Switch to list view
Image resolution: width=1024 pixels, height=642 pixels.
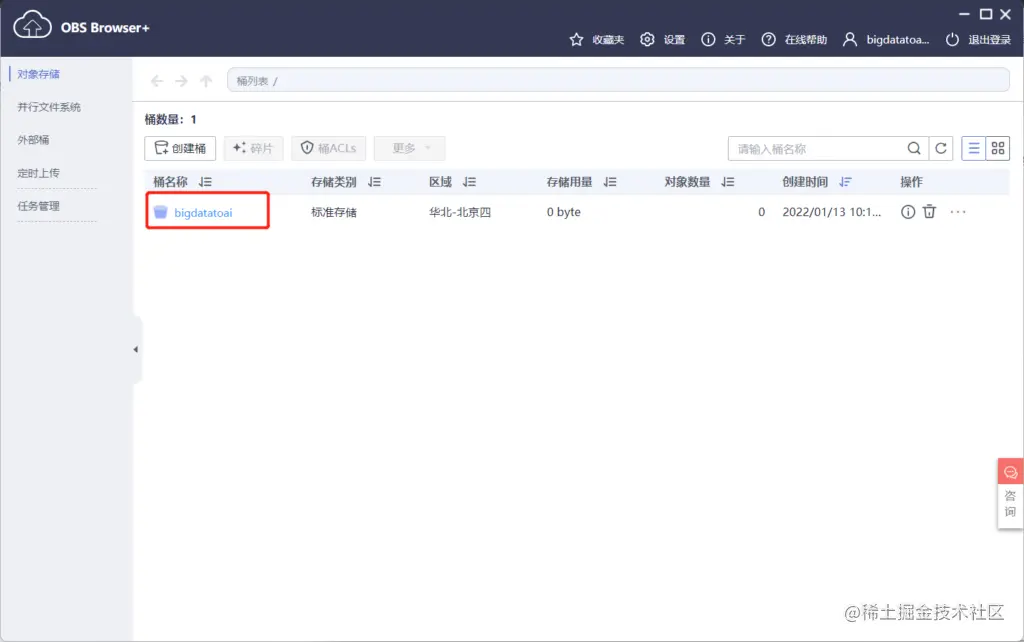(x=973, y=149)
